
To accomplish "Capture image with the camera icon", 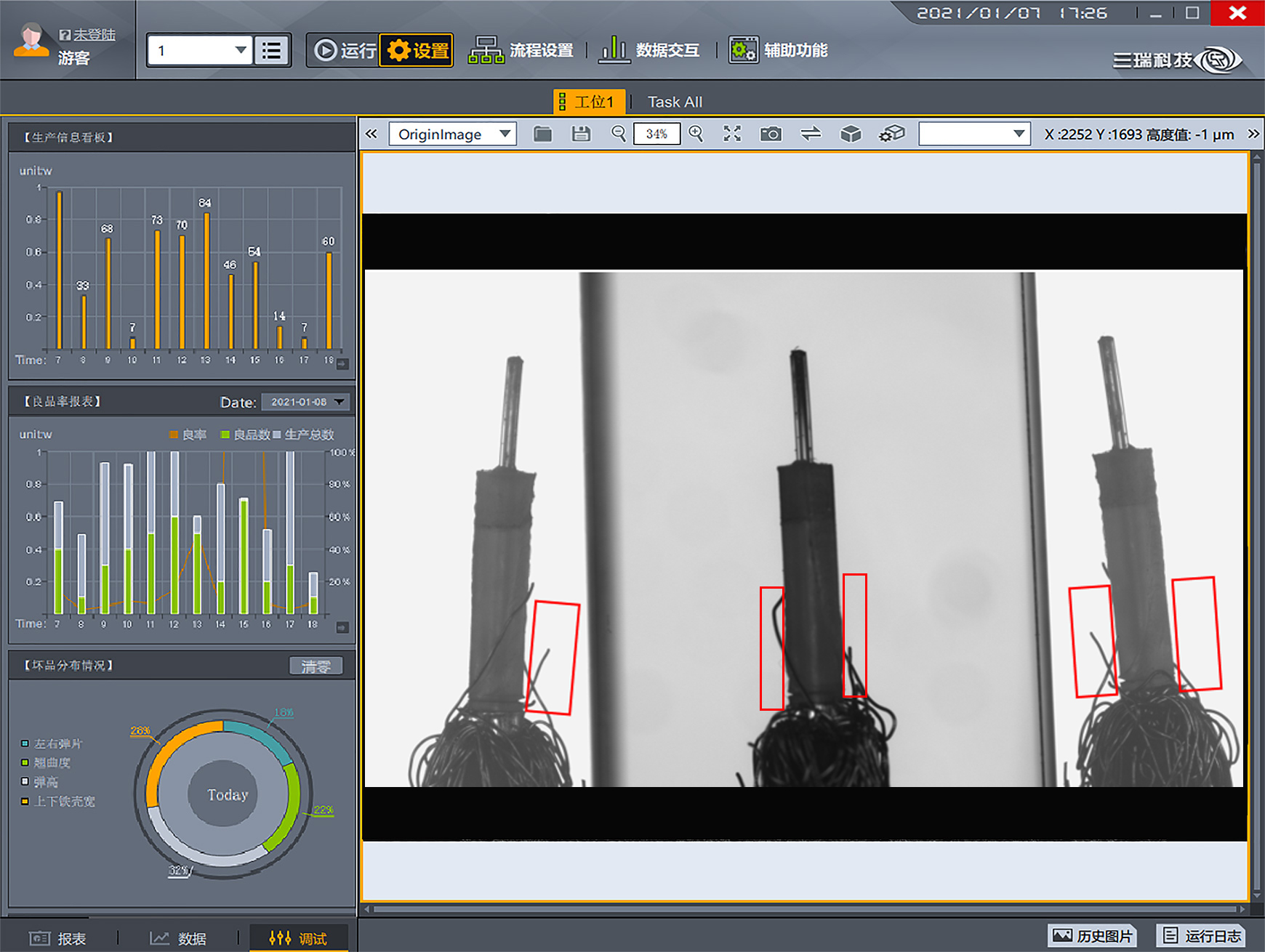I will pyautogui.click(x=771, y=134).
